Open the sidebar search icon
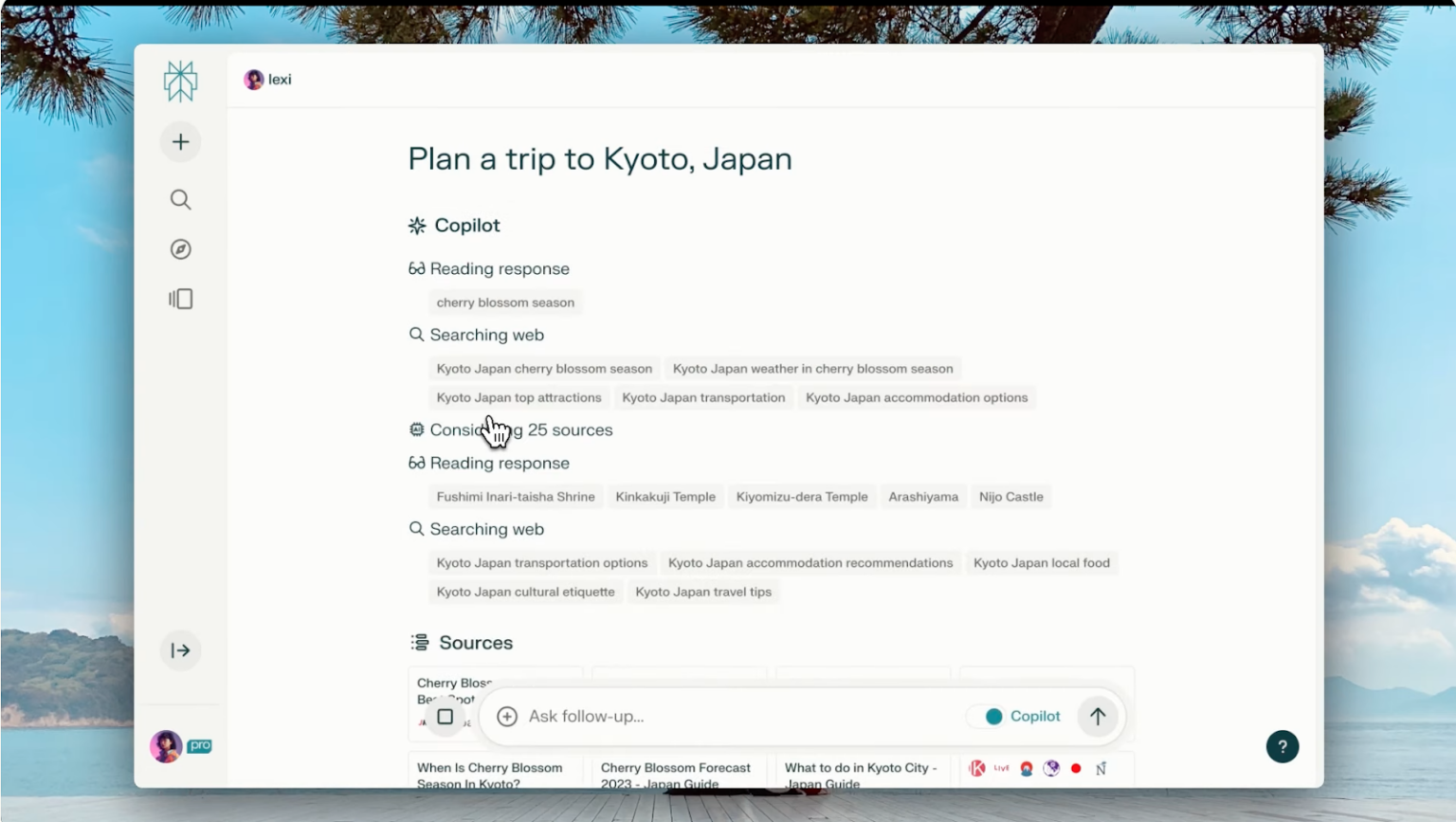The image size is (1456, 822). tap(180, 199)
